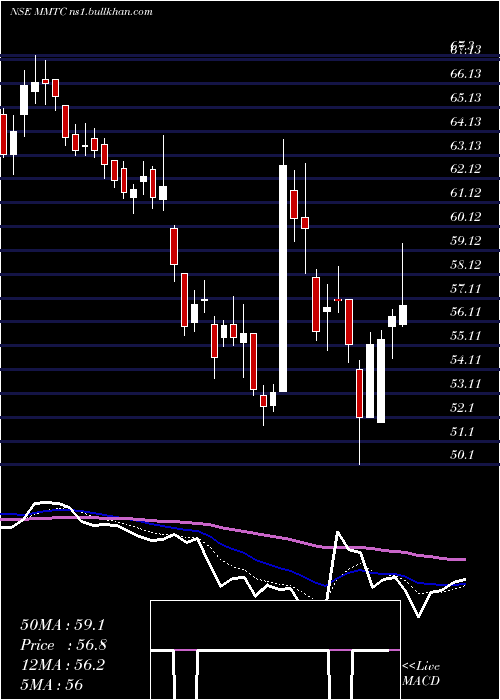Select the 59.12 price axis label
The height and width of the screenshot is (700, 500).
[x=466, y=241]
